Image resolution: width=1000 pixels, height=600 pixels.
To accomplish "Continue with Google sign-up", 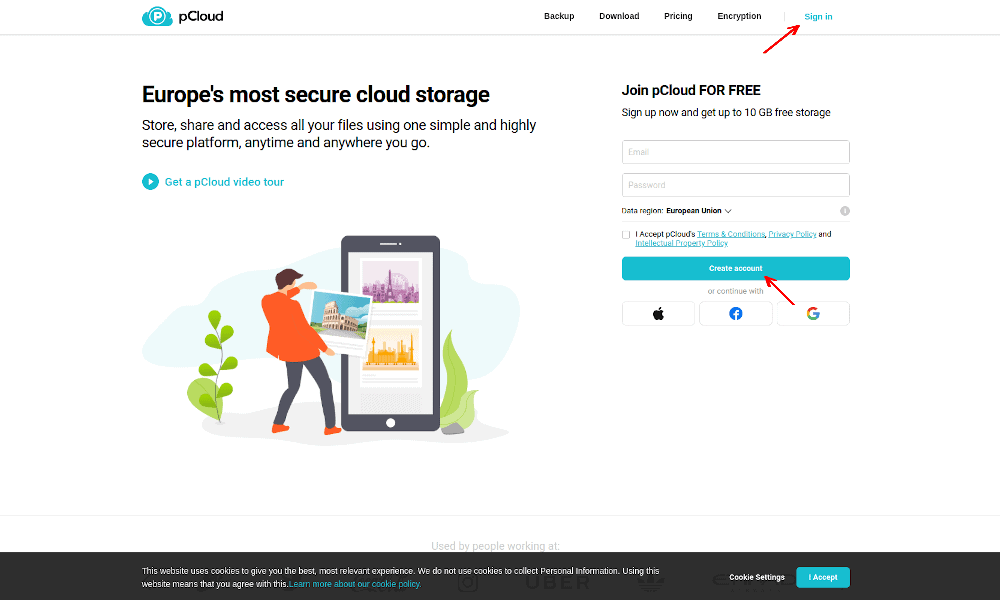I will pyautogui.click(x=813, y=314).
